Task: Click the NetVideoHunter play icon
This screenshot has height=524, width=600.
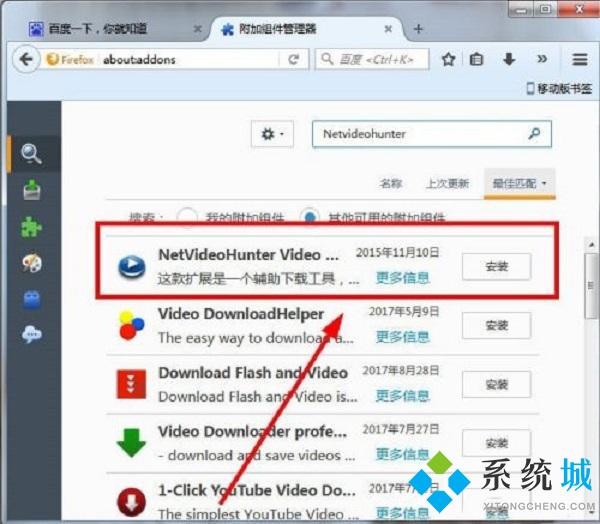Action: pos(132,266)
